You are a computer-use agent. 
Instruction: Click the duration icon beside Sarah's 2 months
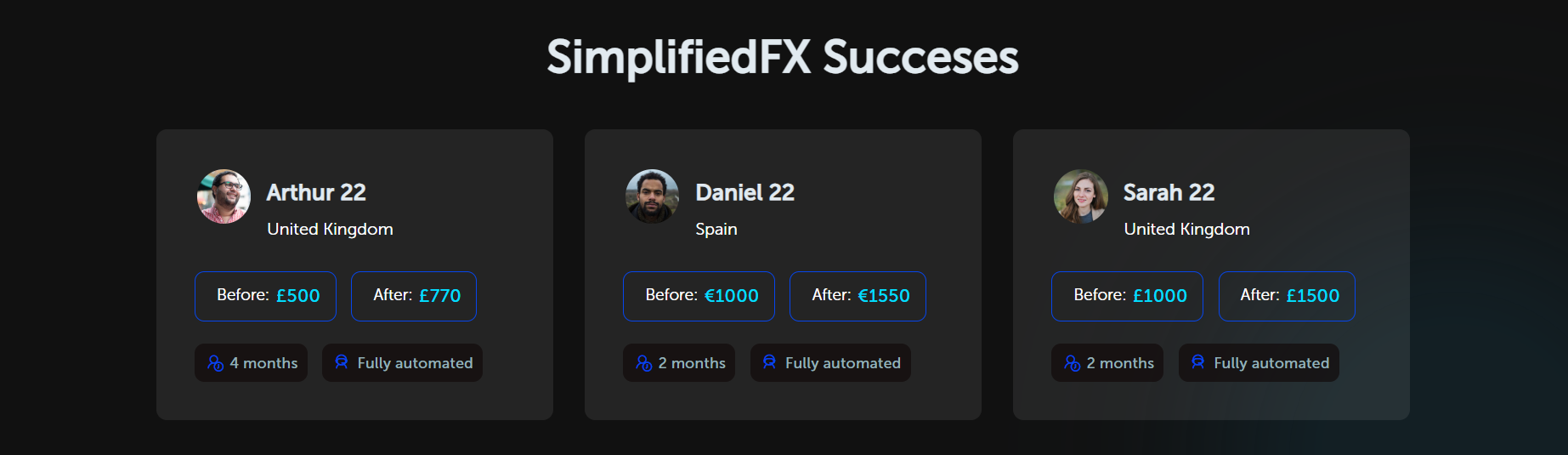pos(1073,363)
